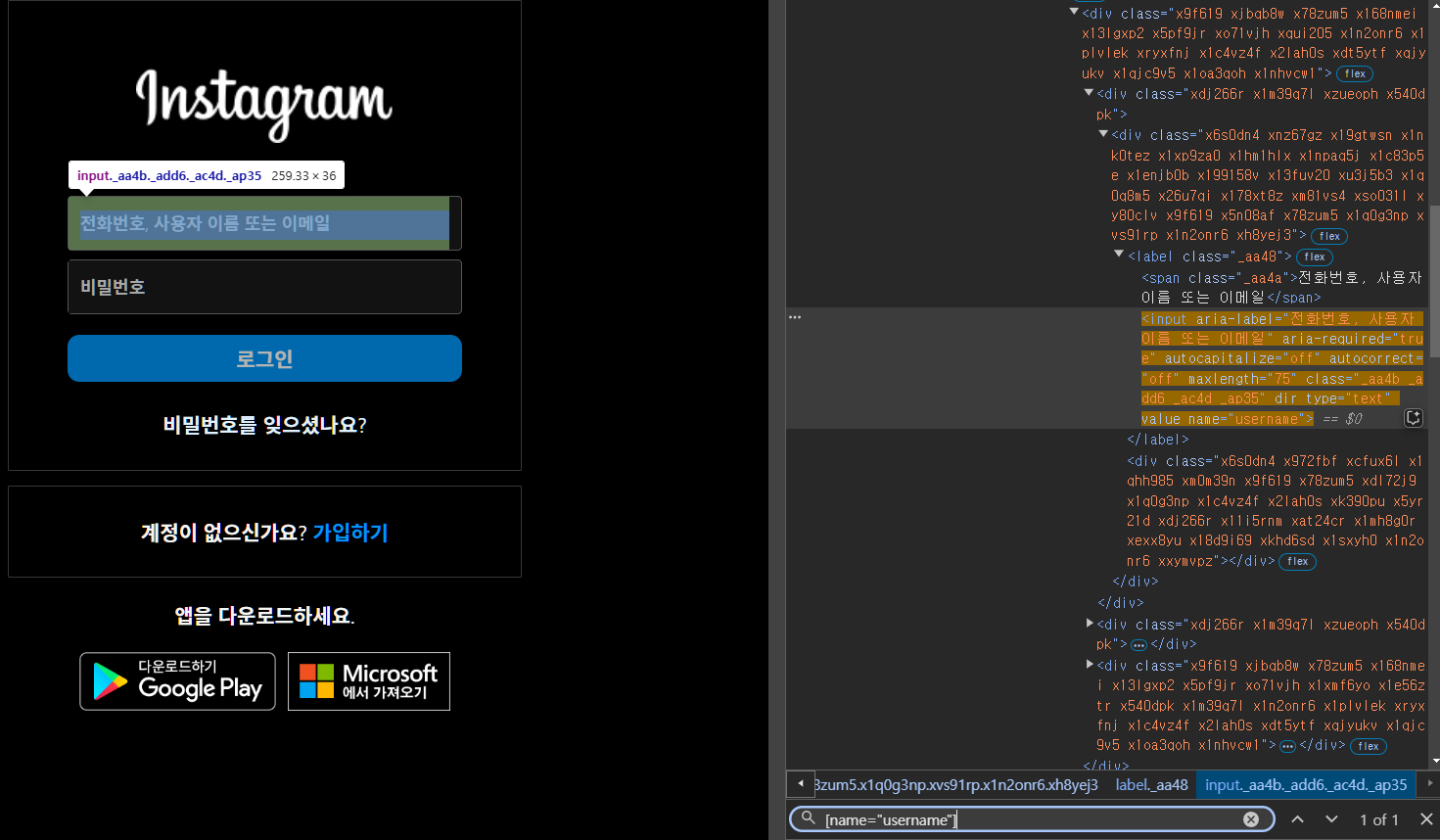
Task: Open the Microsoft store download badge
Action: pos(369,681)
